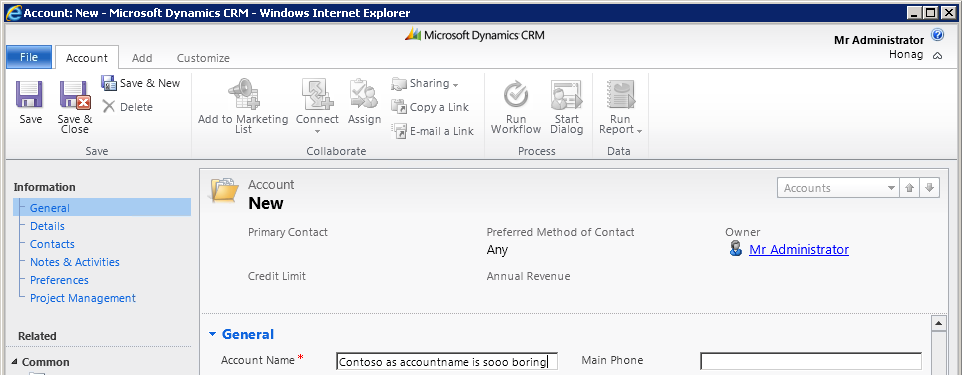
Task: Go to the Details section link
Action: coord(47,226)
